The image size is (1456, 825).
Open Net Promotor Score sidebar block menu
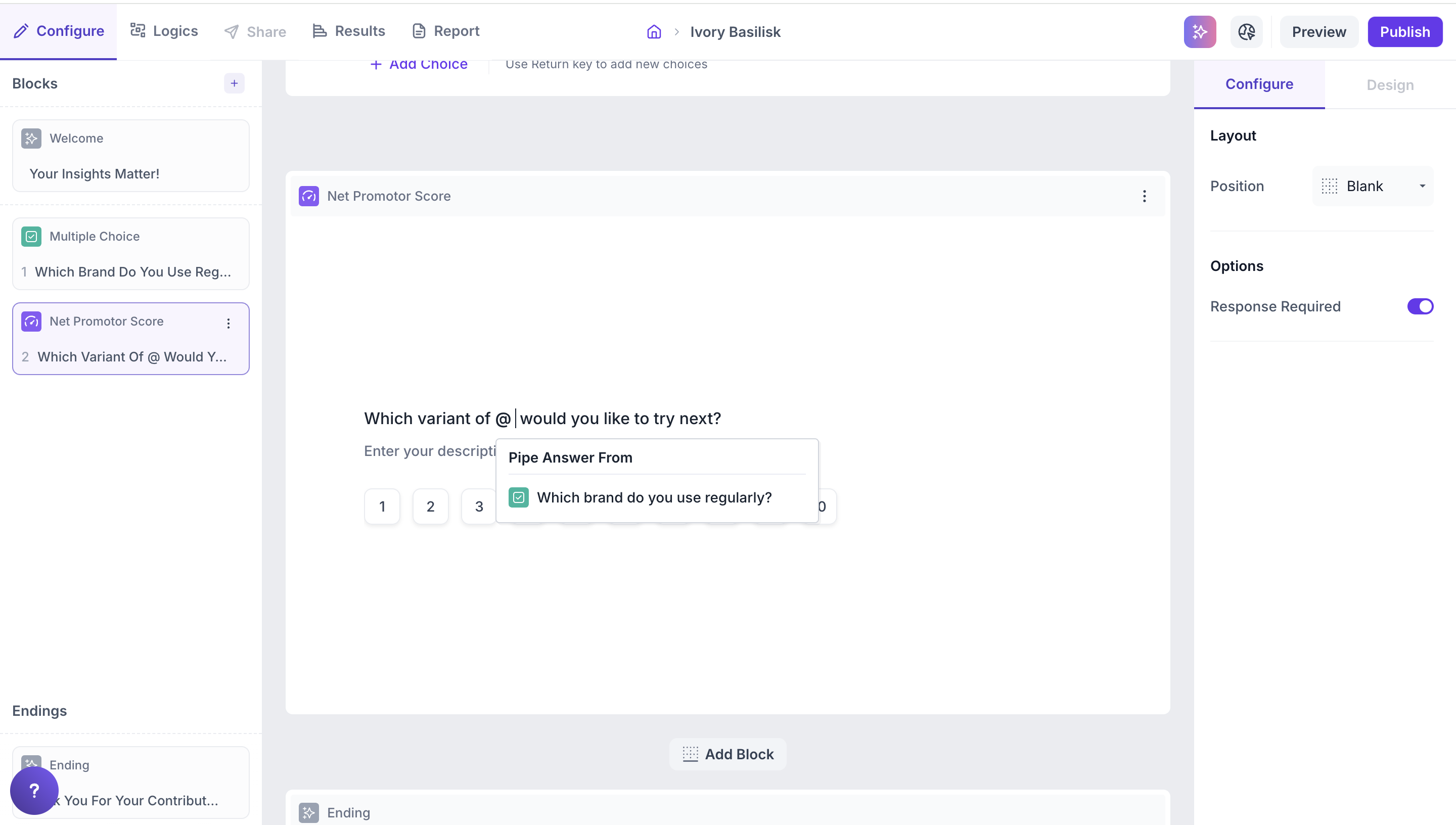(x=229, y=323)
